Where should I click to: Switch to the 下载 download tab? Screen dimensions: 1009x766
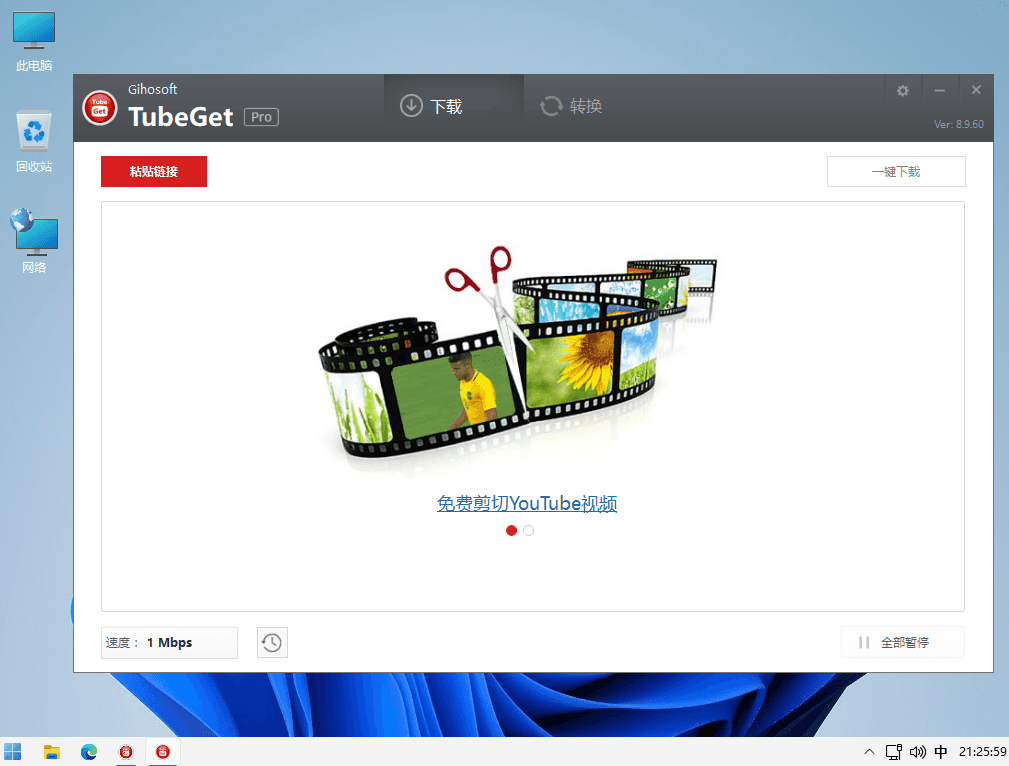(454, 107)
